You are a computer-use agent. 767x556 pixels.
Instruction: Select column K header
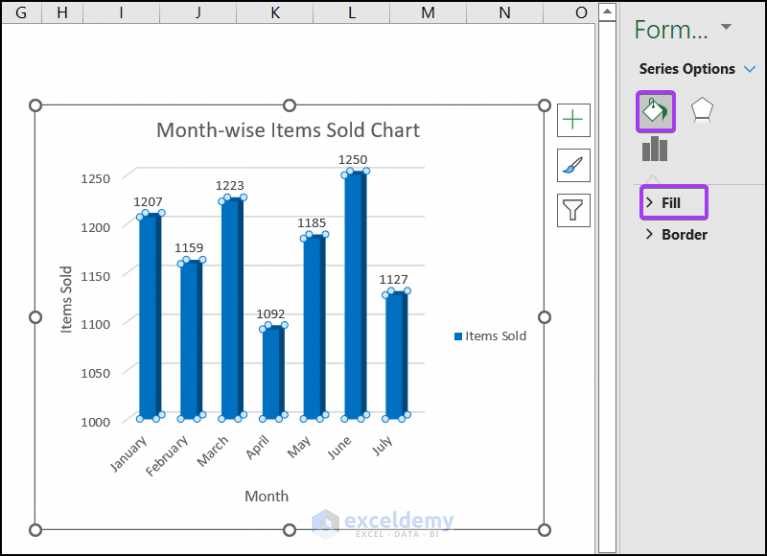pyautogui.click(x=274, y=12)
